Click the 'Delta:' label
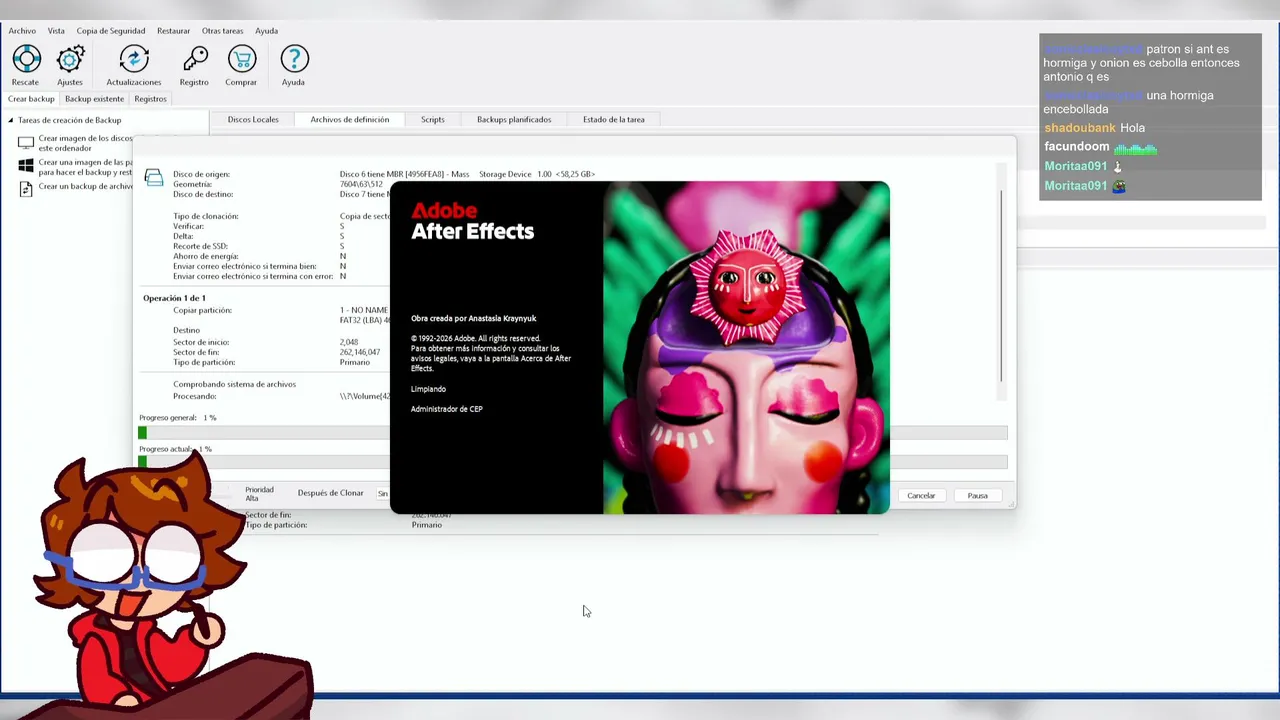Image resolution: width=1280 pixels, height=720 pixels. (x=183, y=236)
